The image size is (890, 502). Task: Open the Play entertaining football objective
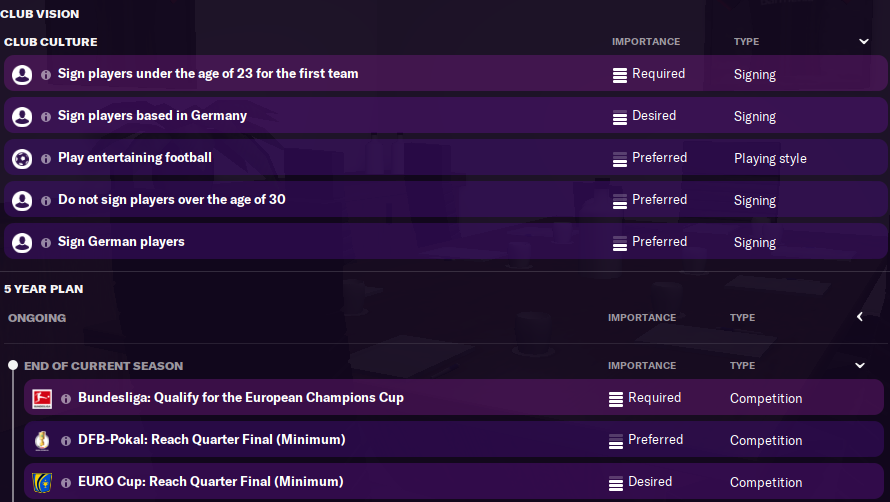(135, 158)
